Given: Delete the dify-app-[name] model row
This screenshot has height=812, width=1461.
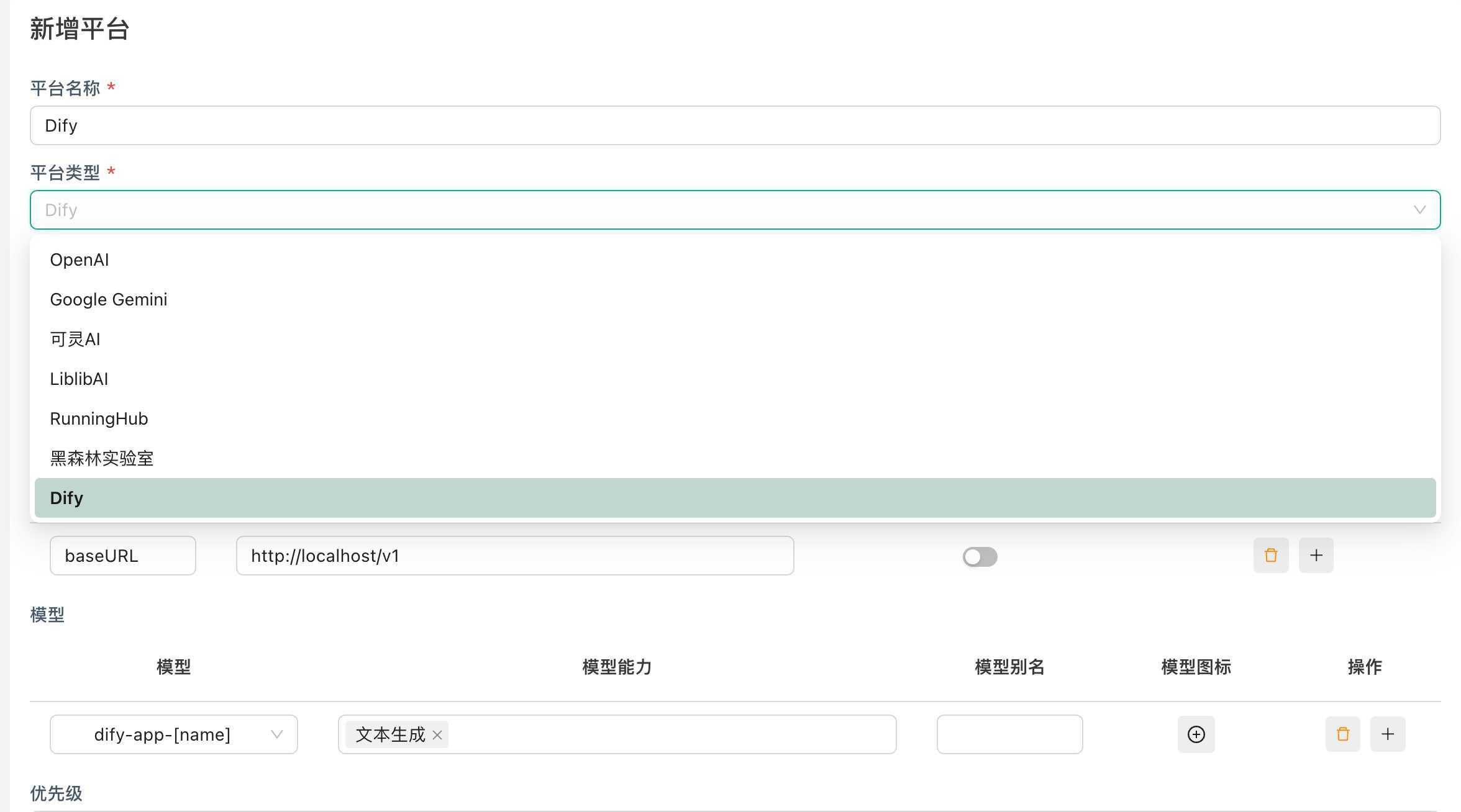Looking at the screenshot, I should [x=1342, y=734].
